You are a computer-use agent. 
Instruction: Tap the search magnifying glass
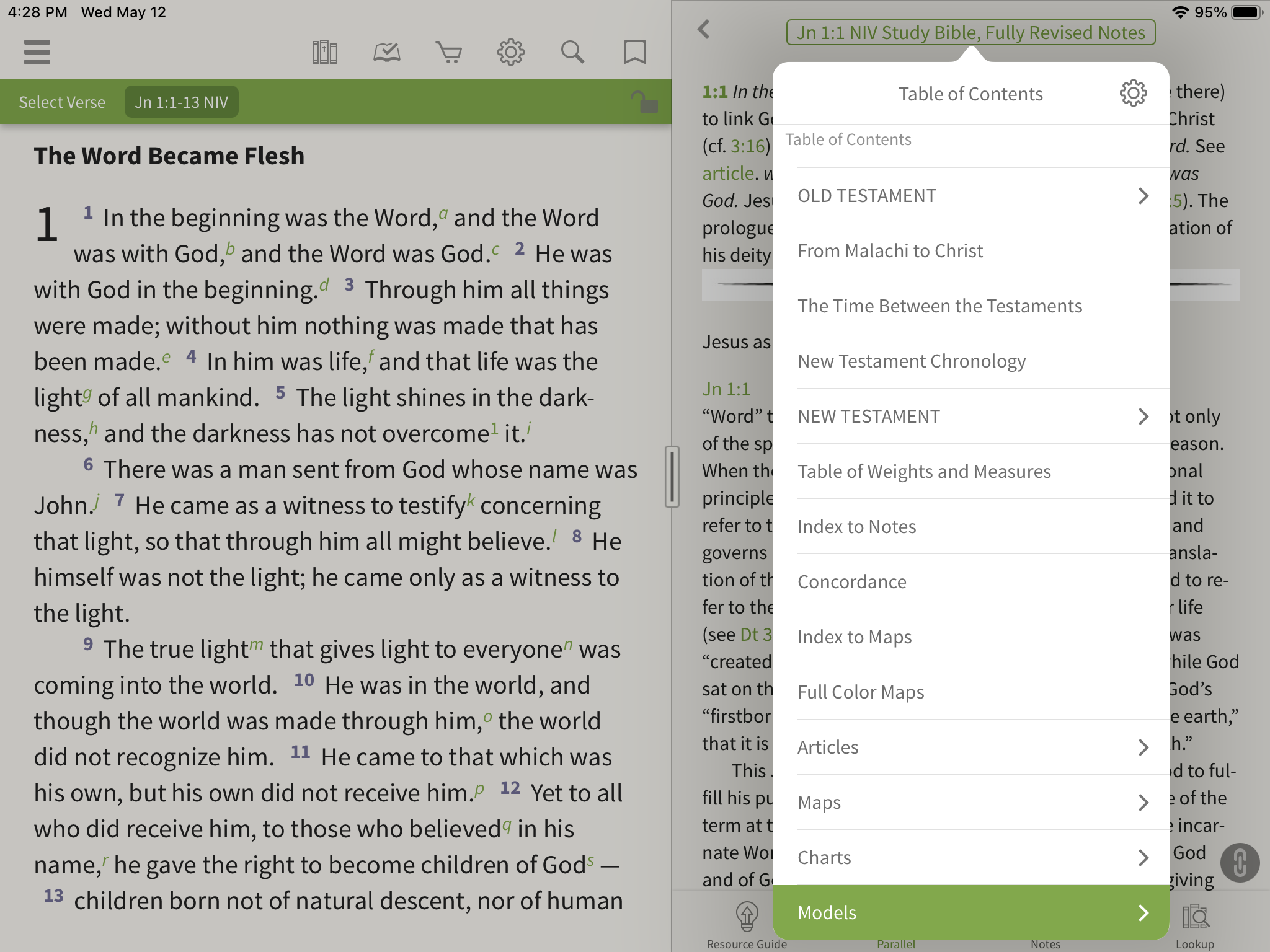[x=572, y=52]
